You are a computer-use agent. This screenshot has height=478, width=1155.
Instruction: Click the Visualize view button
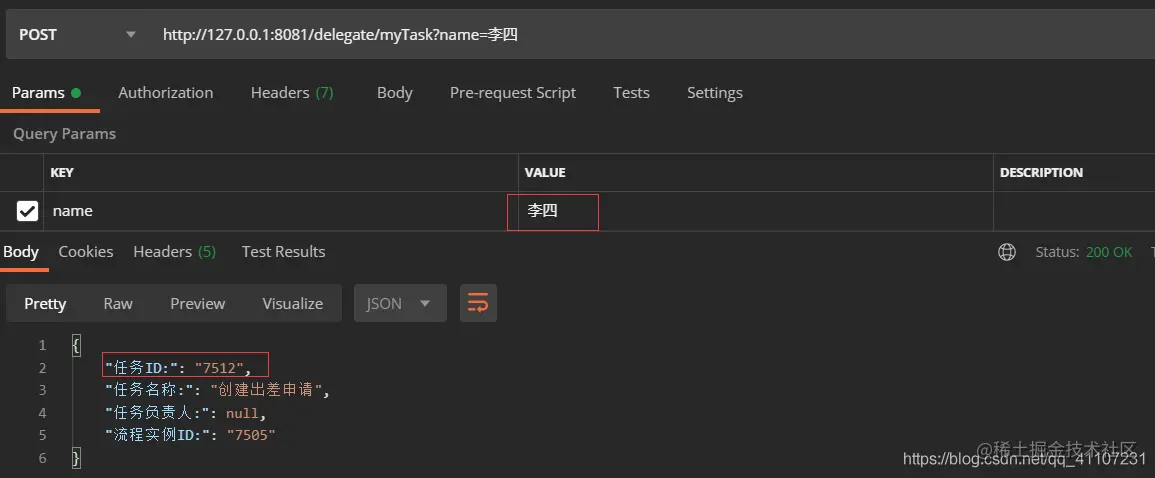(292, 303)
